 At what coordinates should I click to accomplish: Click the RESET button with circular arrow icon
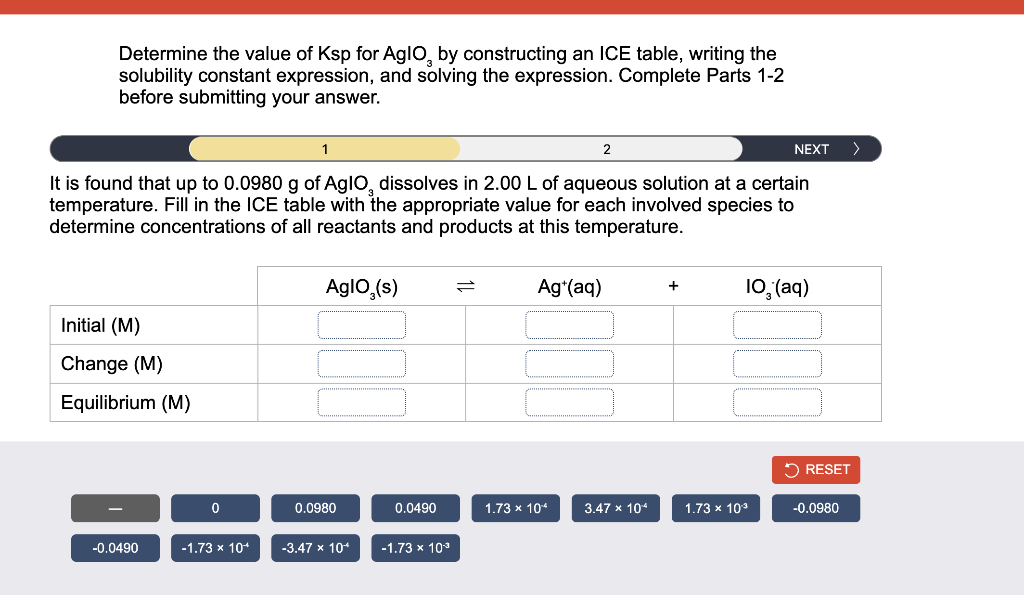point(816,469)
